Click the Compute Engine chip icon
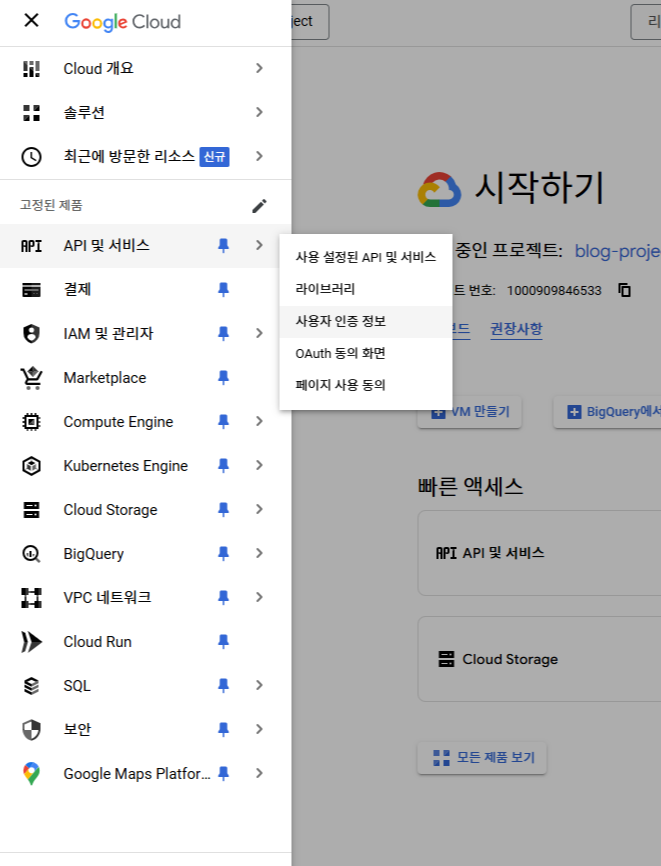 31,422
